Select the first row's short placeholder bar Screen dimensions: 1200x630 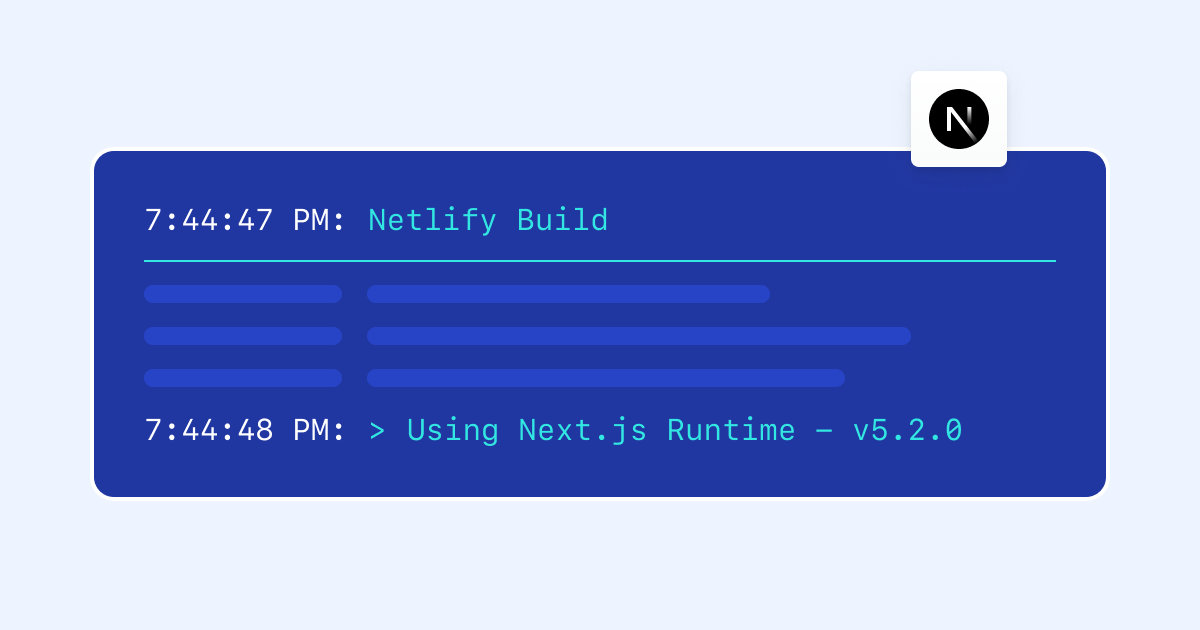tap(243, 294)
